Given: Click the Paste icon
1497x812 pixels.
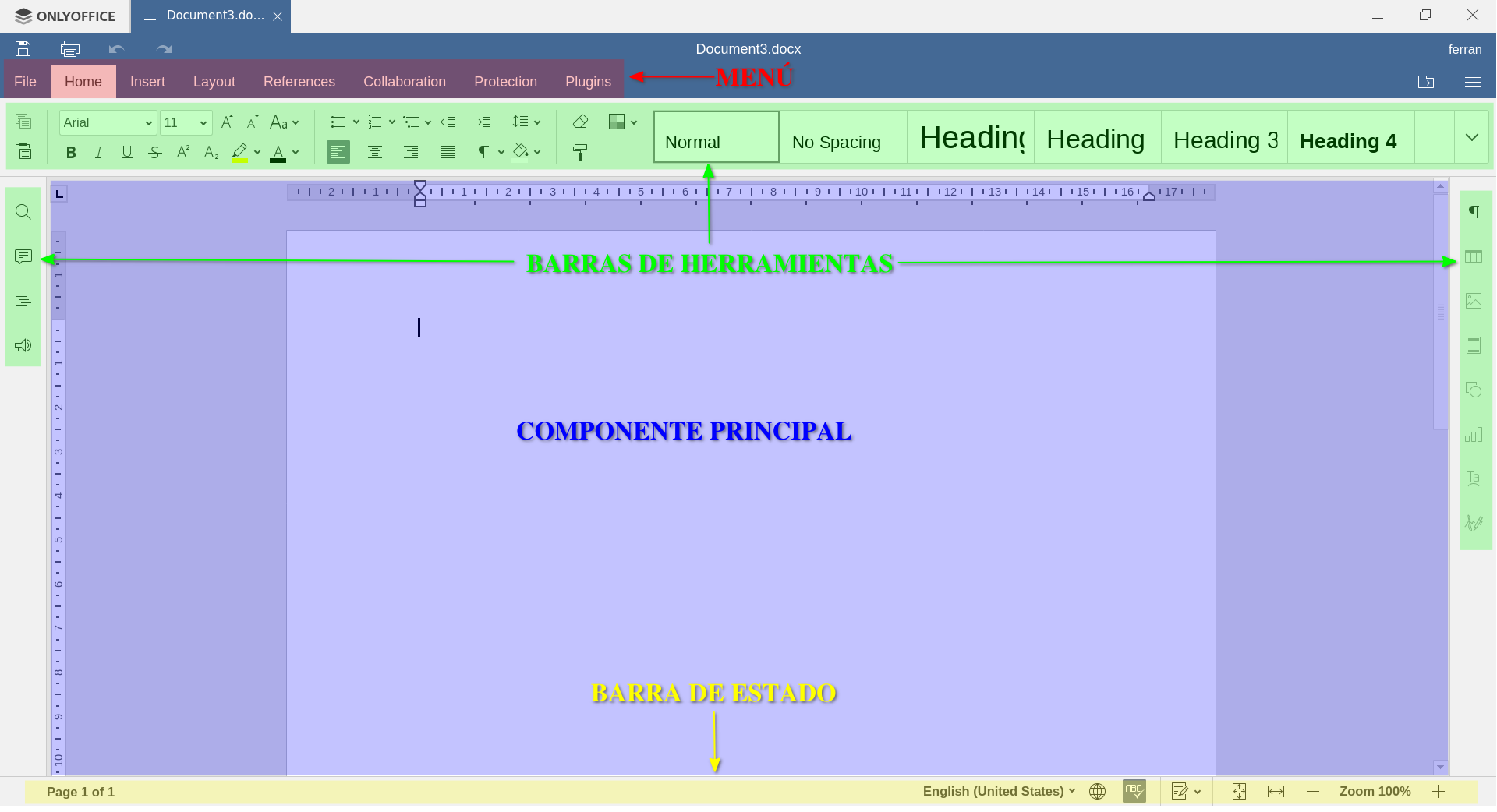Looking at the screenshot, I should pos(23,151).
